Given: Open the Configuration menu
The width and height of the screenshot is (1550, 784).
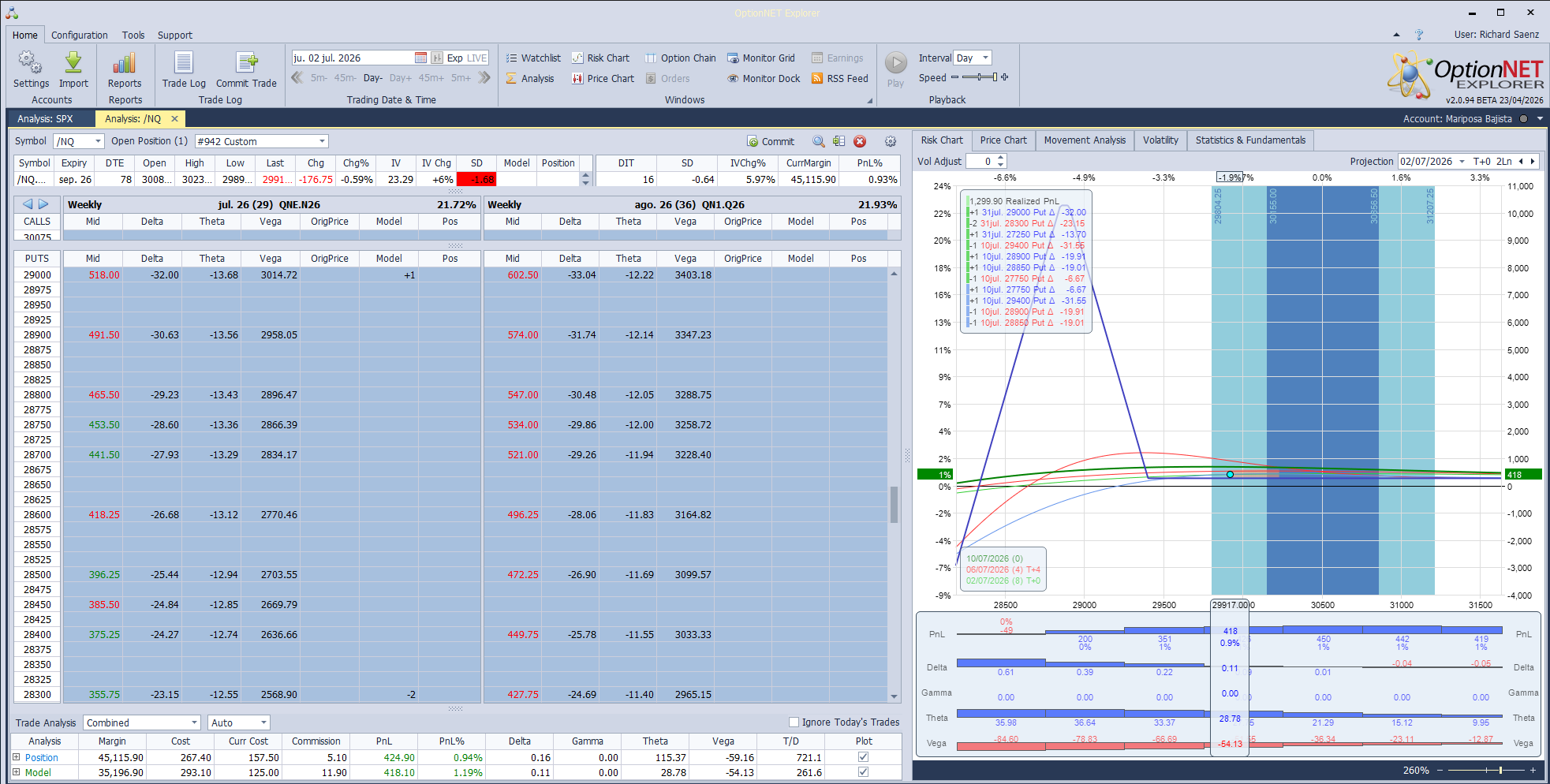Looking at the screenshot, I should pos(80,35).
